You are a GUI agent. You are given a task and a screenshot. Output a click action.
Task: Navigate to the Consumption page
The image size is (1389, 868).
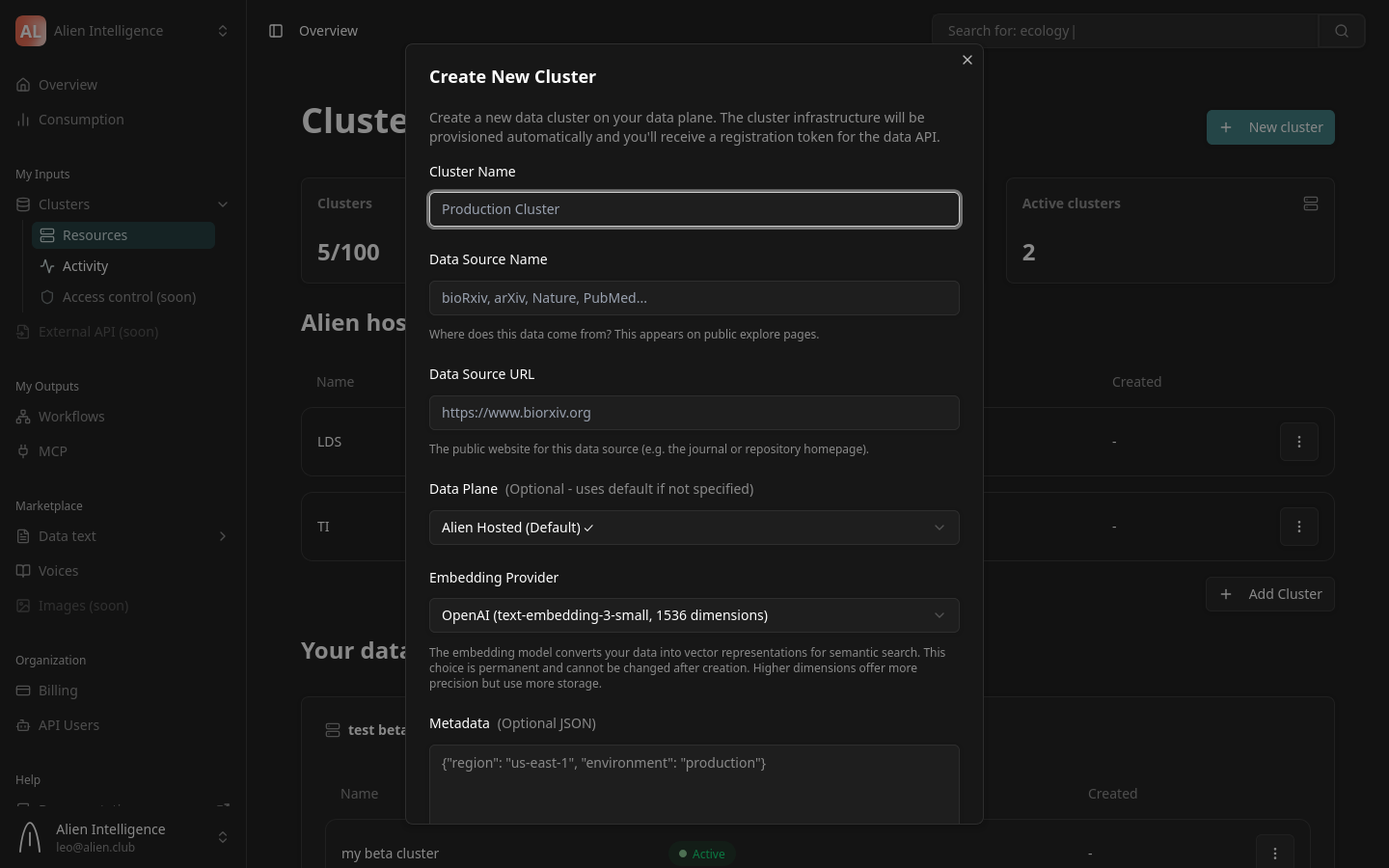point(81,120)
